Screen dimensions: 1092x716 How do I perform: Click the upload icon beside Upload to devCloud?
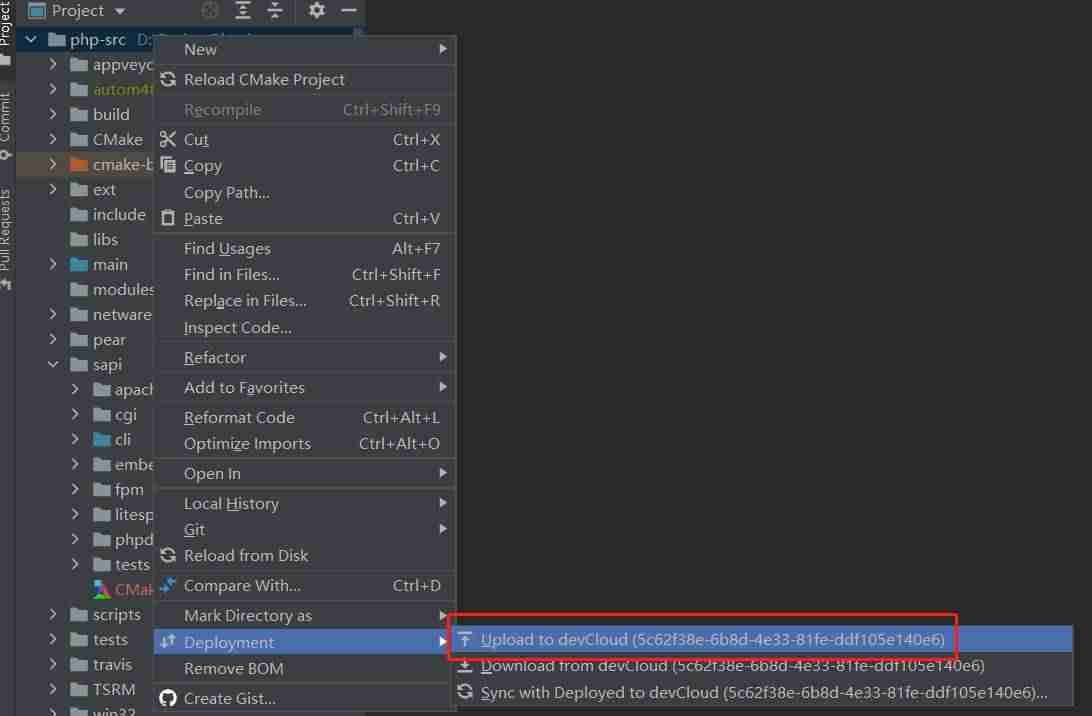[x=465, y=639]
